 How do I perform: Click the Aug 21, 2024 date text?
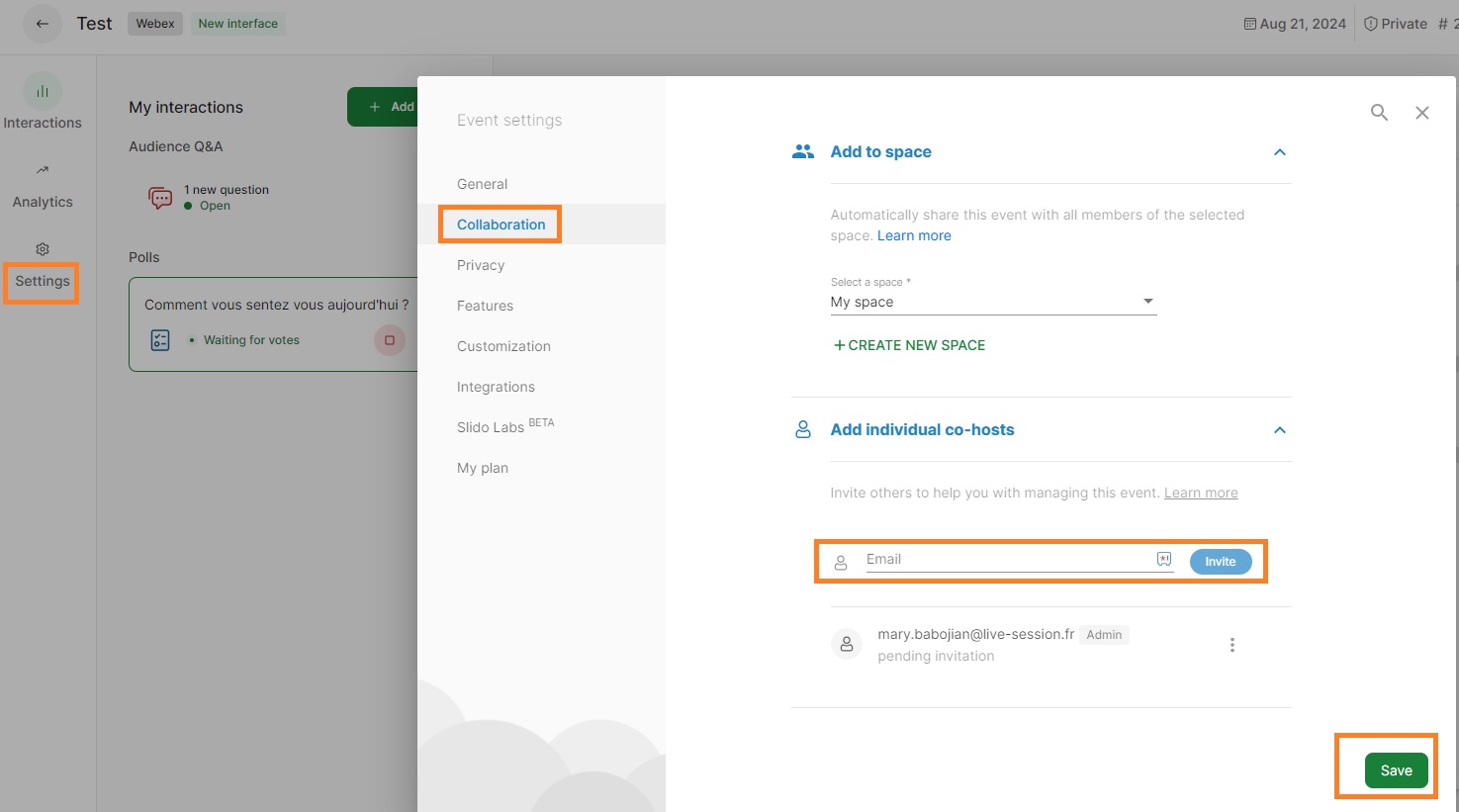[x=1303, y=24]
